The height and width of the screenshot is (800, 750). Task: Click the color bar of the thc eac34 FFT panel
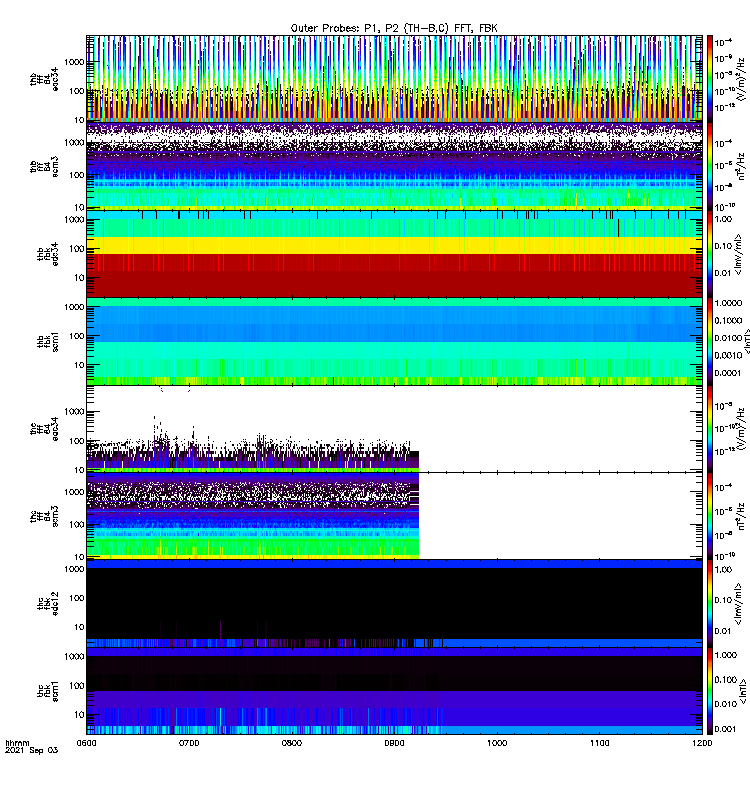point(709,429)
